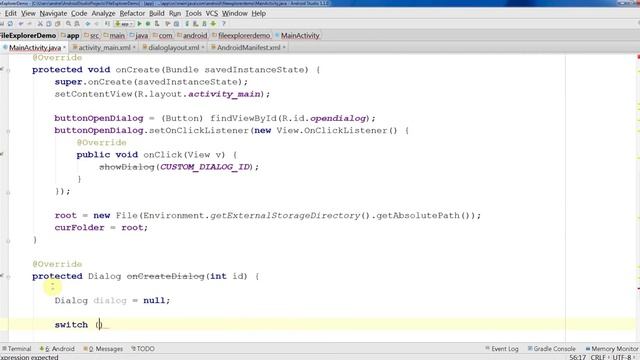Click the Replace toolbar icon
The width and height of the screenshot is (640, 360).
77,24
